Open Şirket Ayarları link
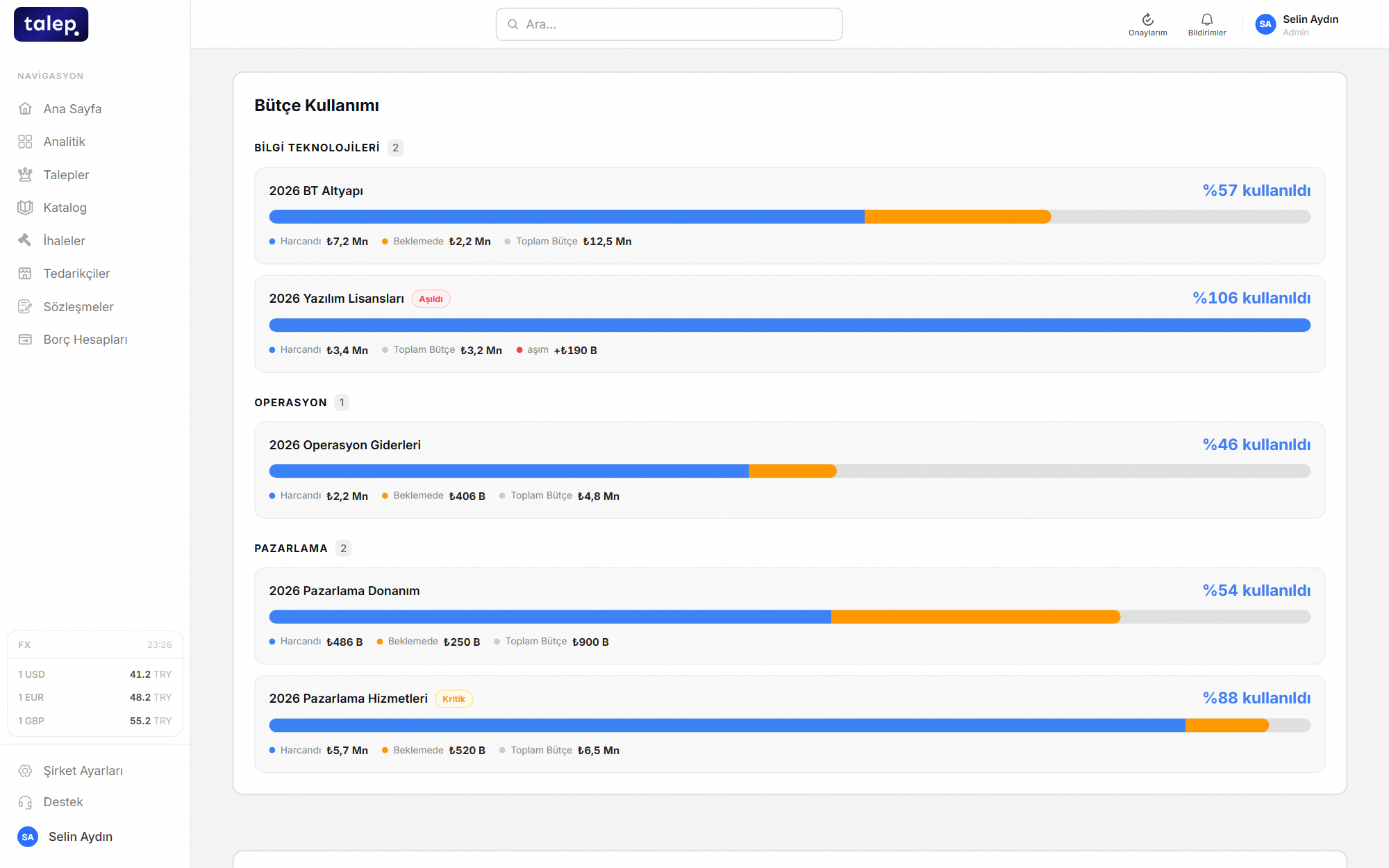 pyautogui.click(x=83, y=771)
